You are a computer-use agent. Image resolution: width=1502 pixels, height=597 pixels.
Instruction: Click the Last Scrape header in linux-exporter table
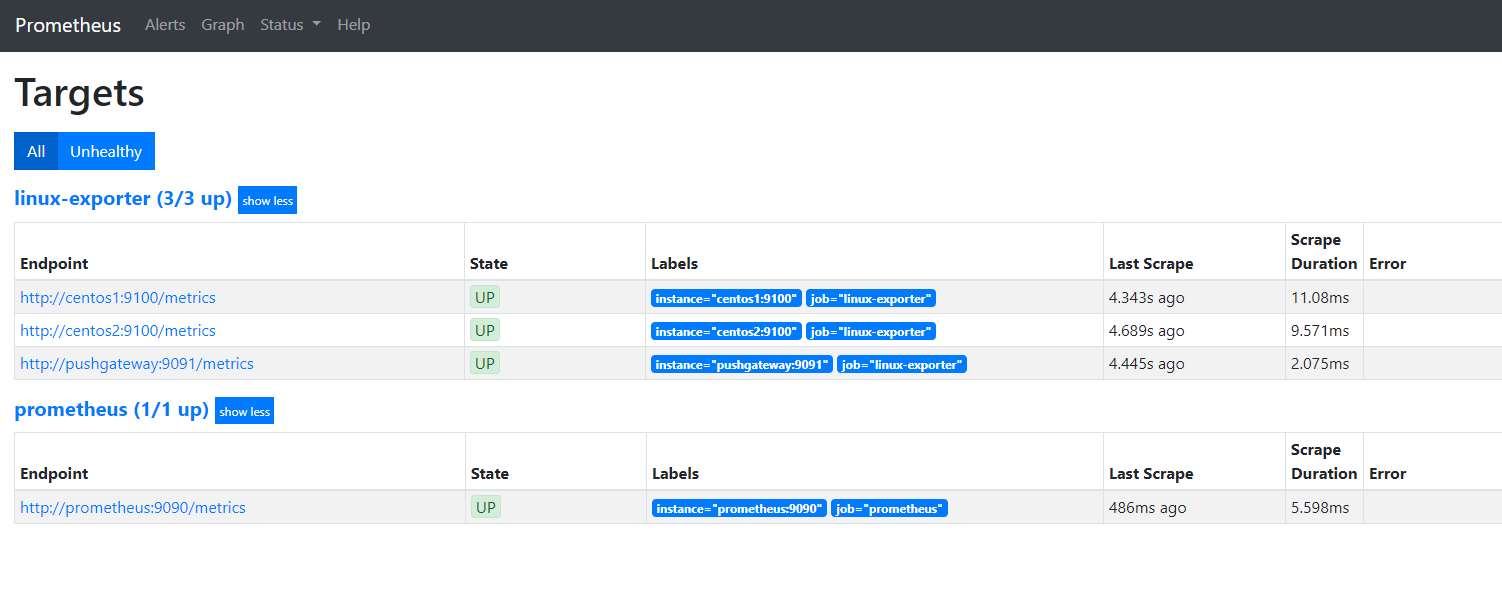click(1151, 264)
